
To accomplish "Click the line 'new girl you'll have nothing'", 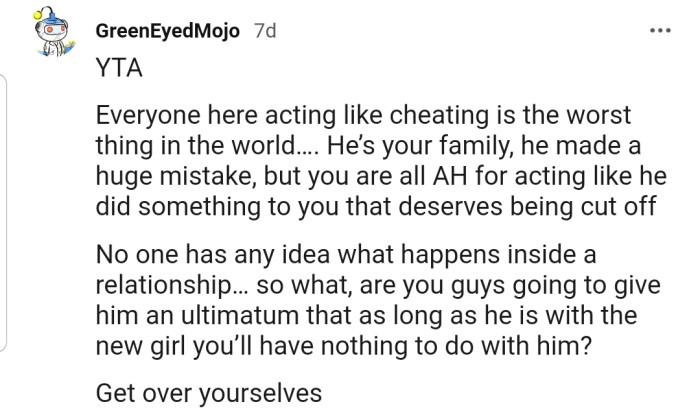I will pos(344,345).
